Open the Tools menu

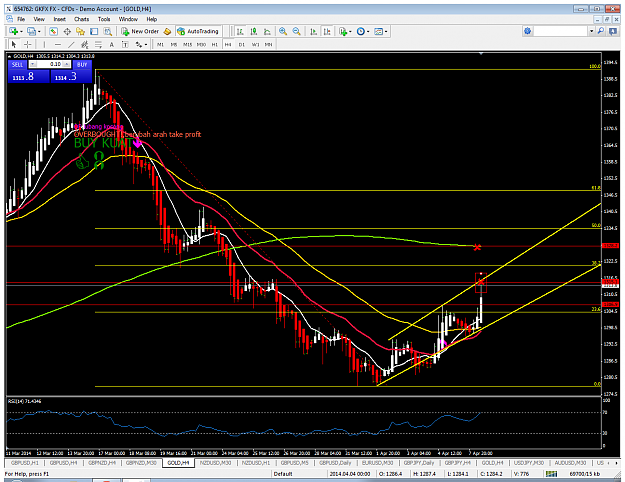click(104, 19)
